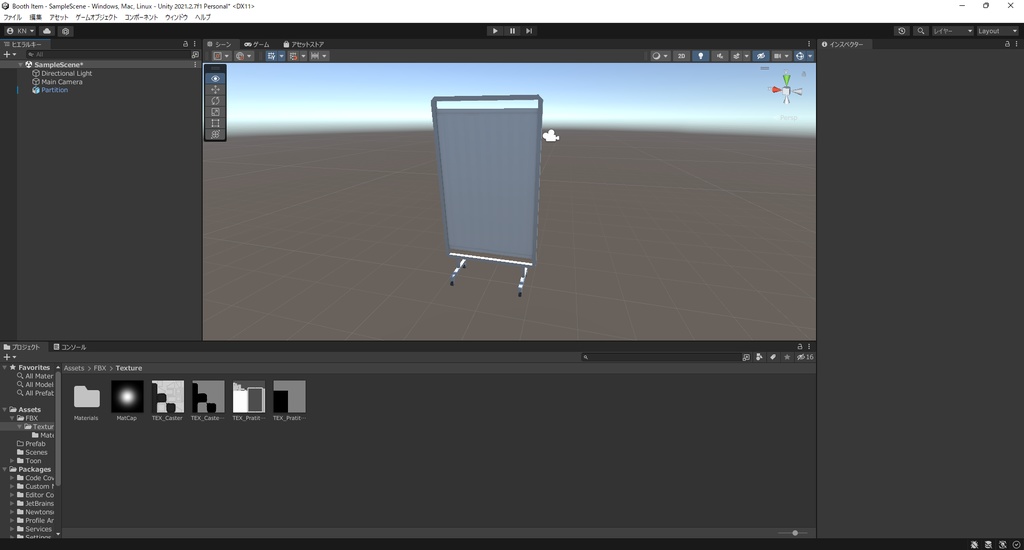Open hierarchy search-in-window icon
The image size is (1024, 550).
tap(195, 55)
